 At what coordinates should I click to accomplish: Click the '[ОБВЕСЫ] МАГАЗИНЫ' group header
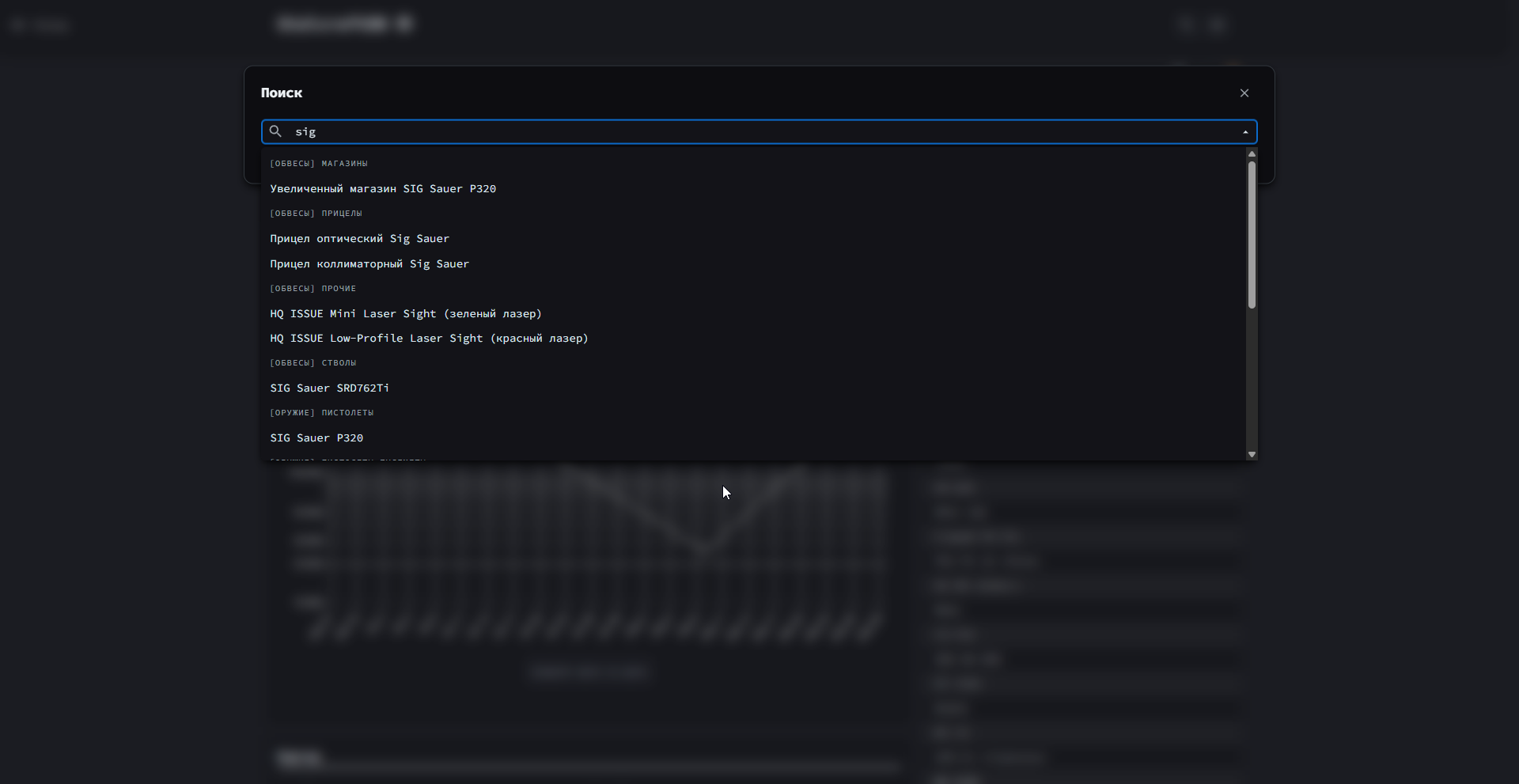(319, 164)
